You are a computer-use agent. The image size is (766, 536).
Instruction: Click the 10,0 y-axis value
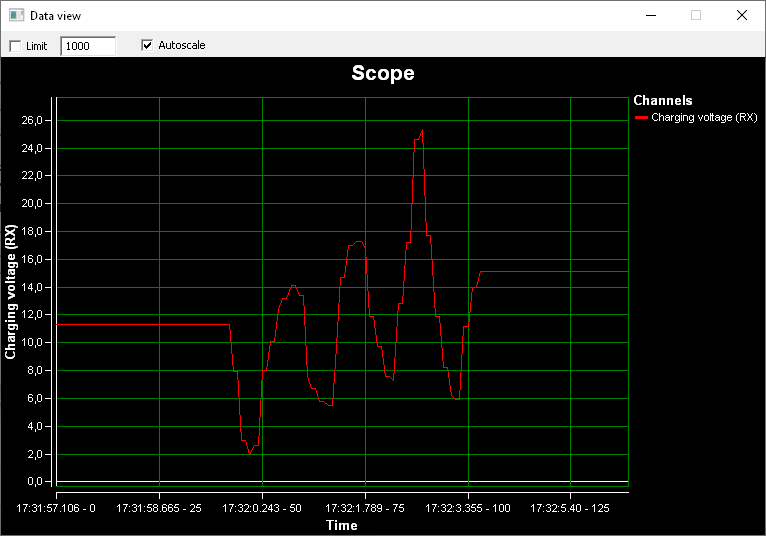coord(33,342)
